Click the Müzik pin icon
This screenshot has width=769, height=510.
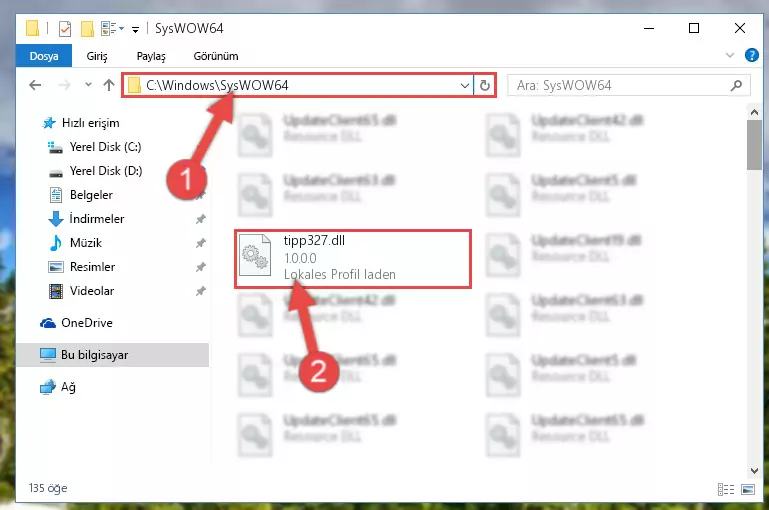pos(201,243)
